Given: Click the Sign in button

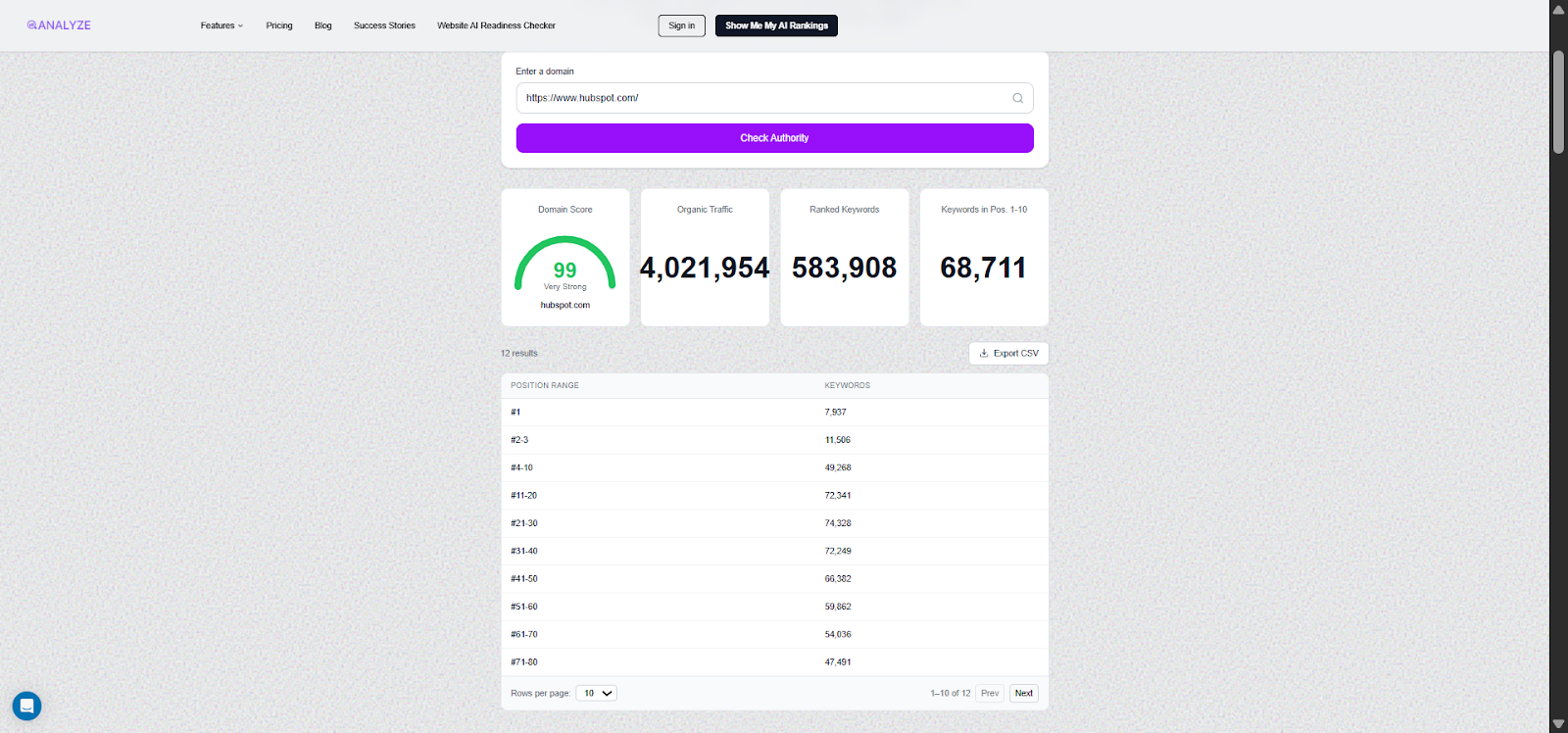Looking at the screenshot, I should point(682,25).
